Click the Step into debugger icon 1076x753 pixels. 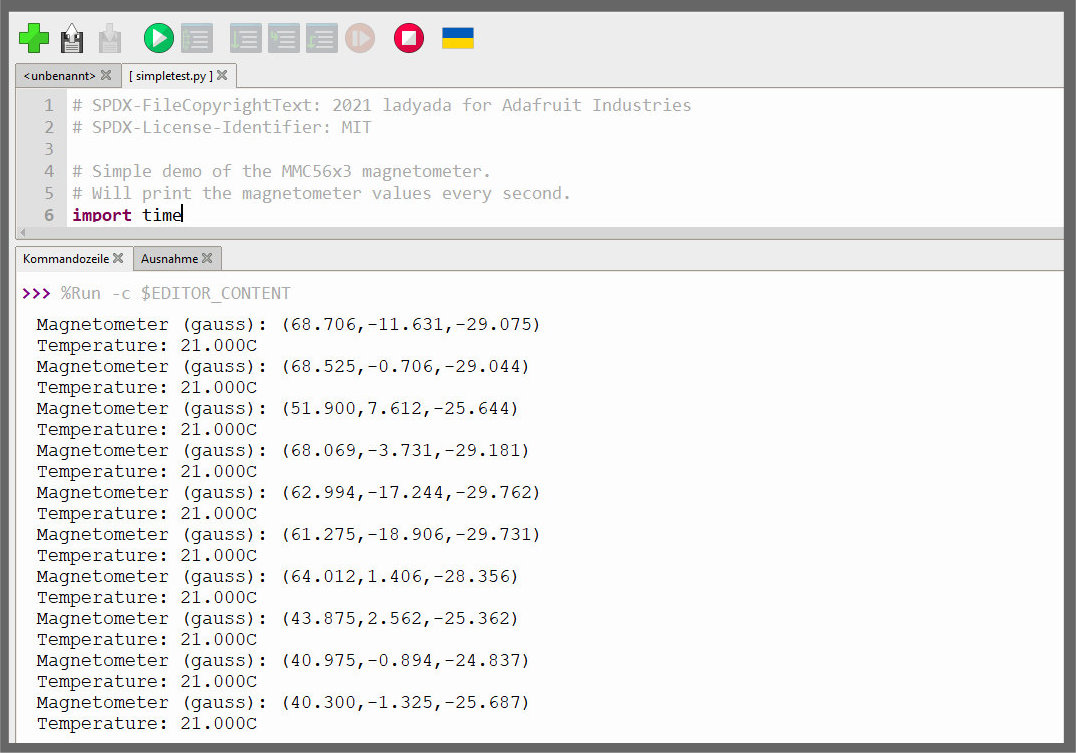283,39
